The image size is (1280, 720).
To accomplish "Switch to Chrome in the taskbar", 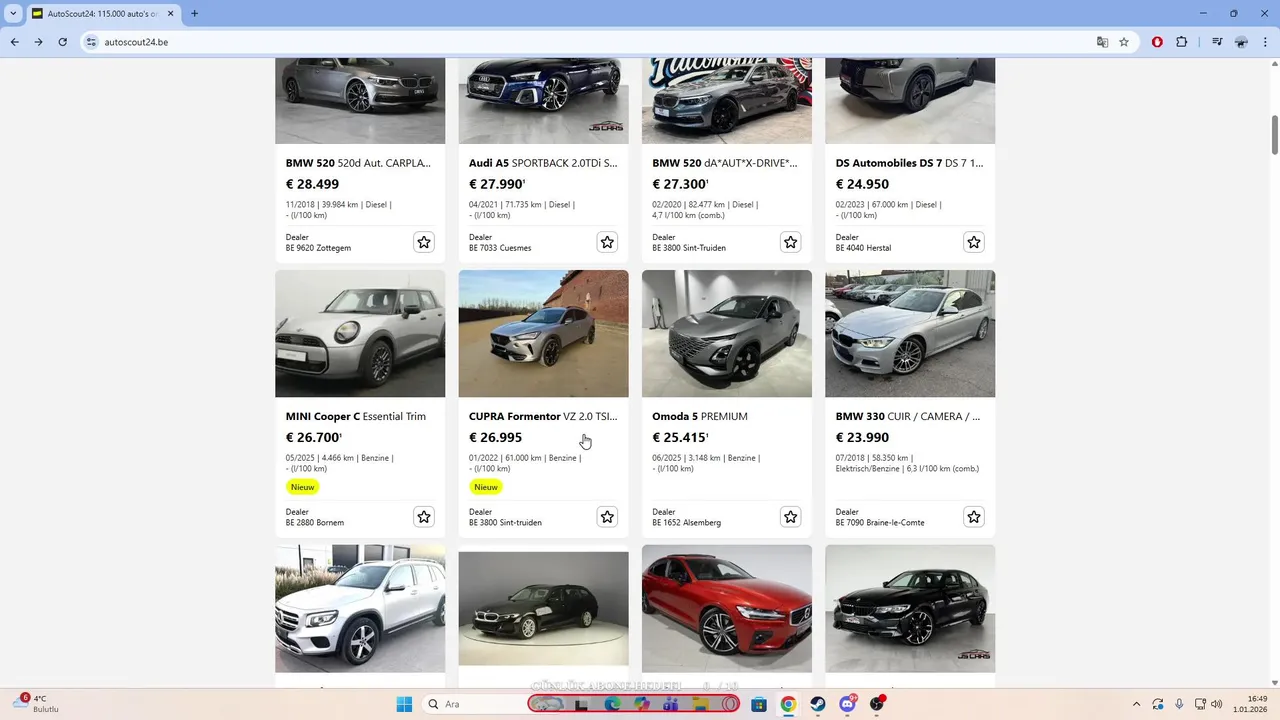I will click(x=788, y=704).
